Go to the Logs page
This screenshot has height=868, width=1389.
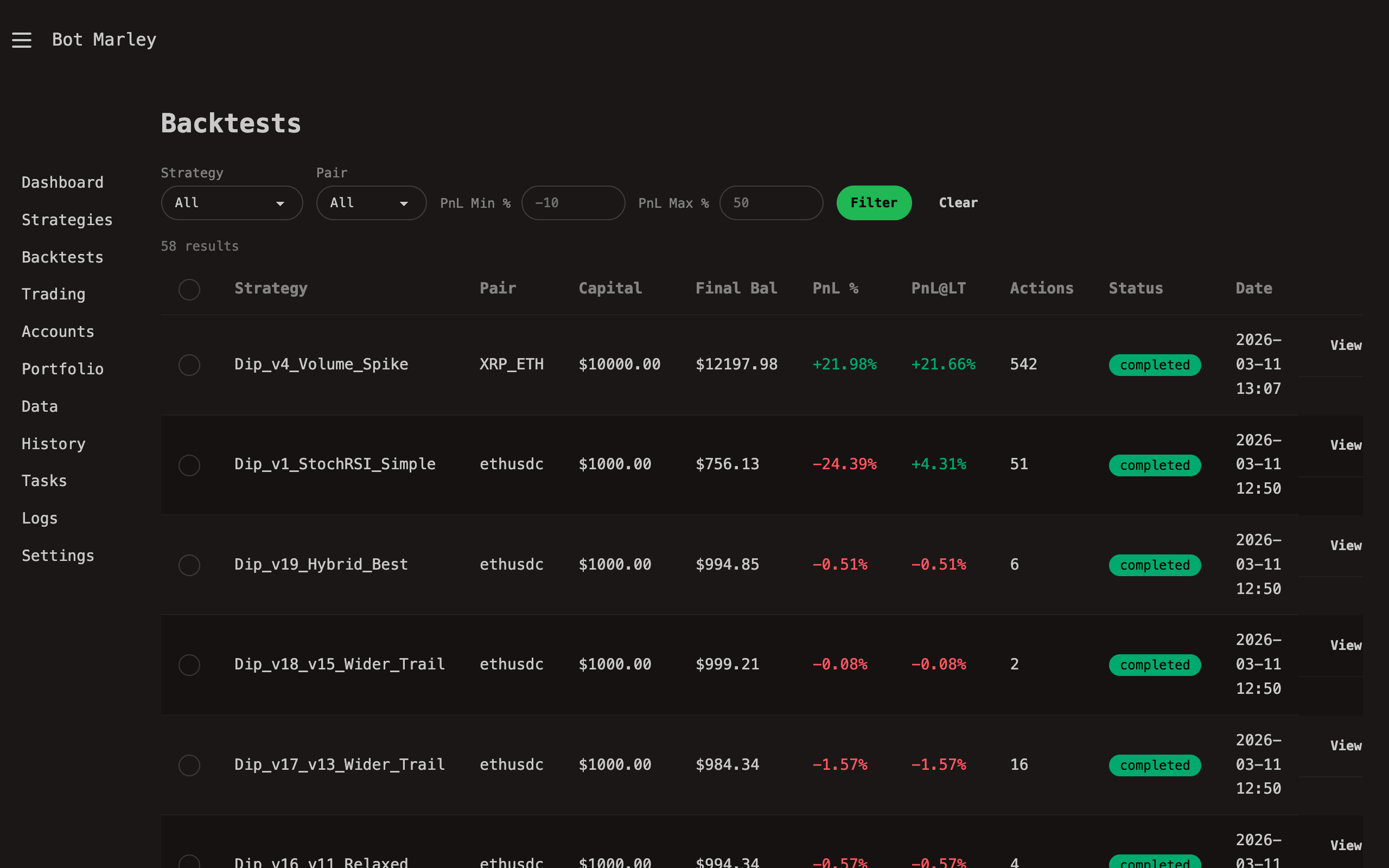pyautogui.click(x=39, y=518)
